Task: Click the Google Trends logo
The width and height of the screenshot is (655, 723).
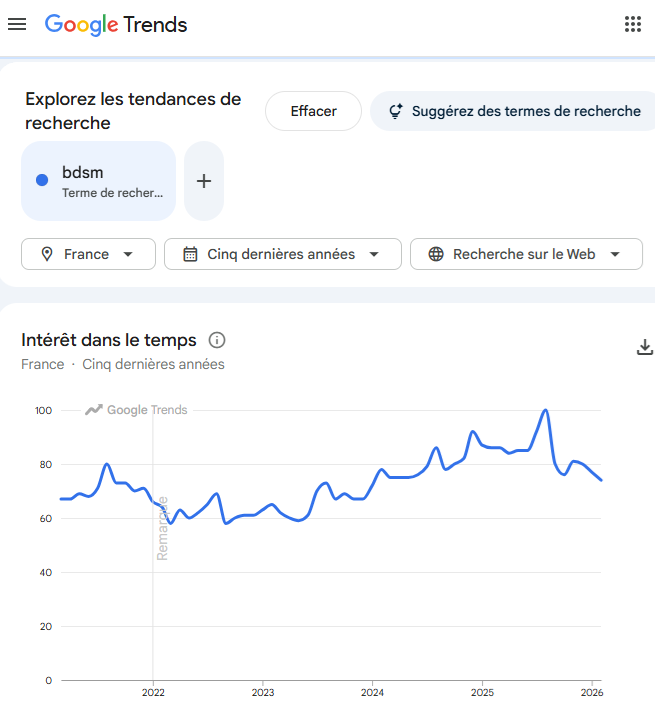Action: [x=116, y=24]
